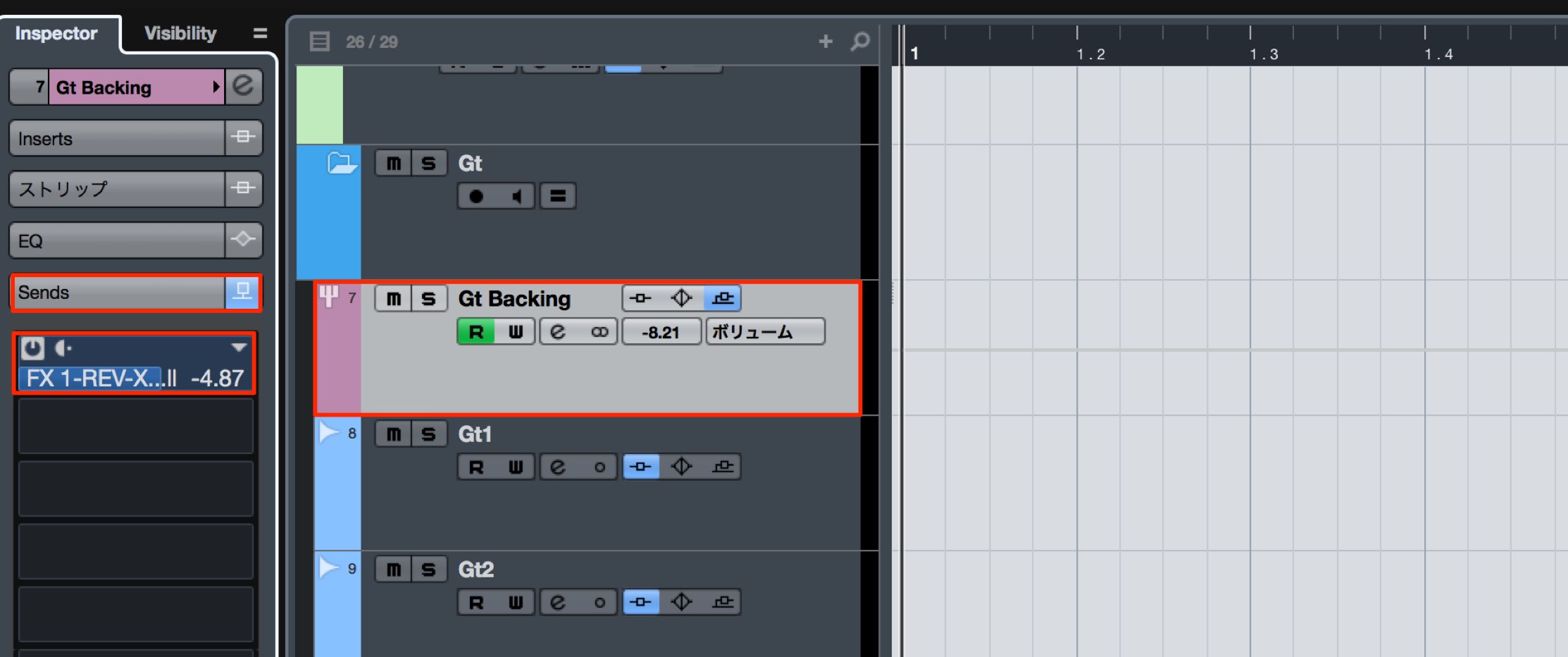The width and height of the screenshot is (1568, 657).
Task: Click the channel link icon on Gt Backing
Action: click(x=599, y=331)
